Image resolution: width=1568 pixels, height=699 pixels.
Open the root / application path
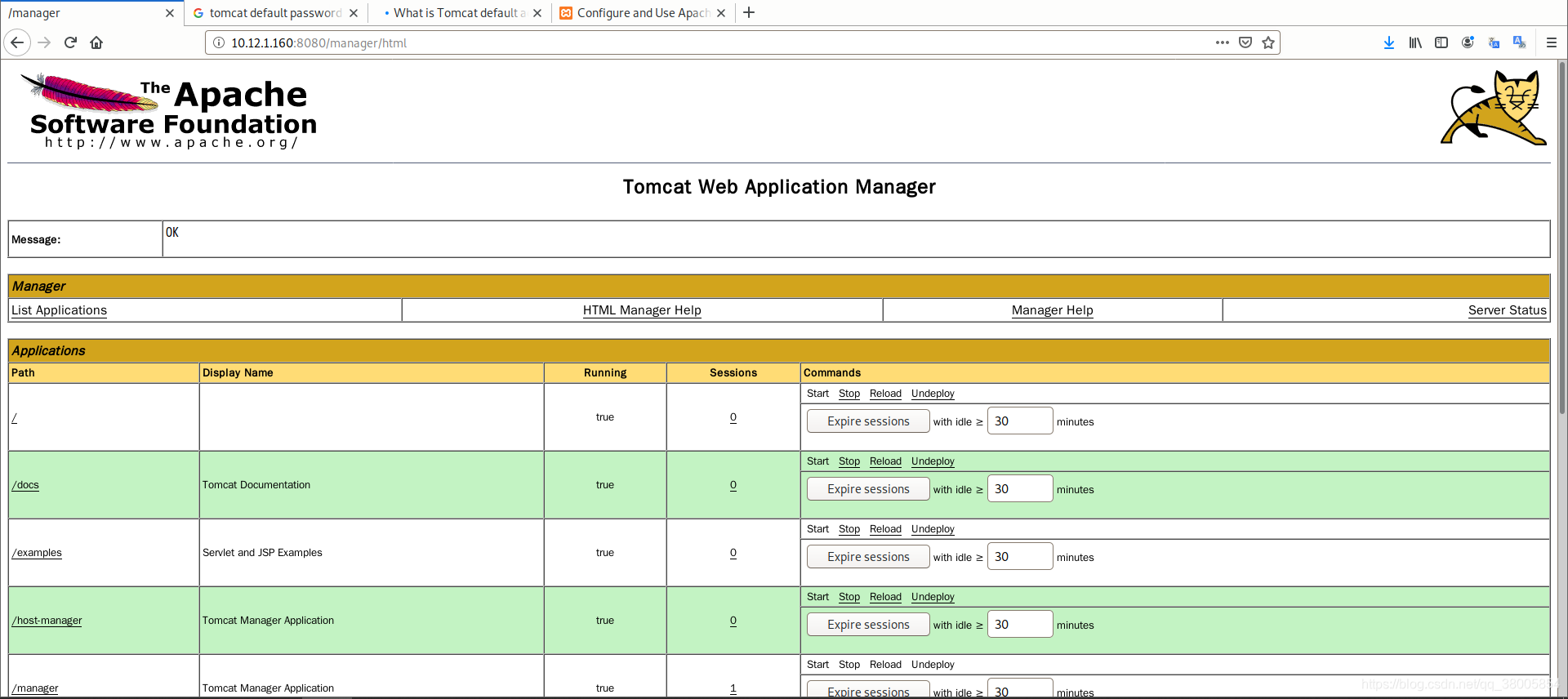[15, 417]
